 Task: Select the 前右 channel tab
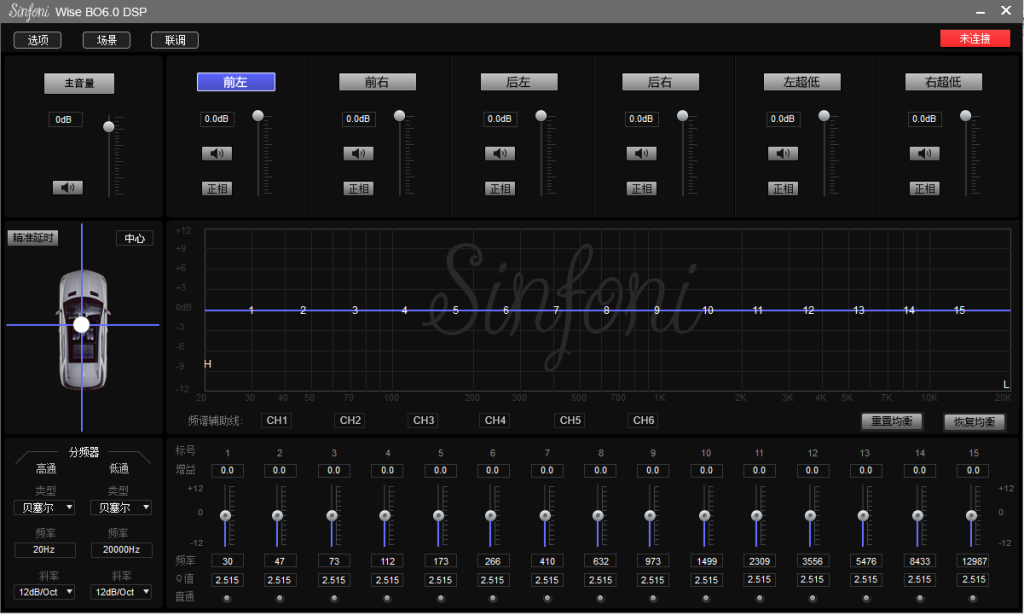click(x=377, y=82)
